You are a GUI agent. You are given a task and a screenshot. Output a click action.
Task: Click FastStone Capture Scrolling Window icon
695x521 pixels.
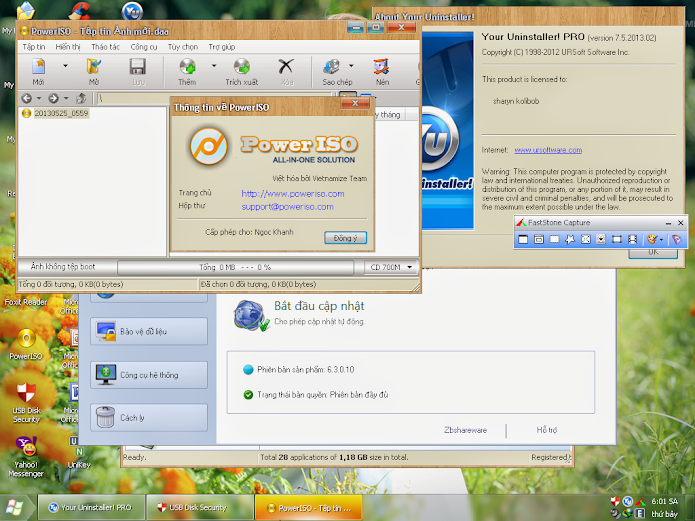click(x=601, y=239)
